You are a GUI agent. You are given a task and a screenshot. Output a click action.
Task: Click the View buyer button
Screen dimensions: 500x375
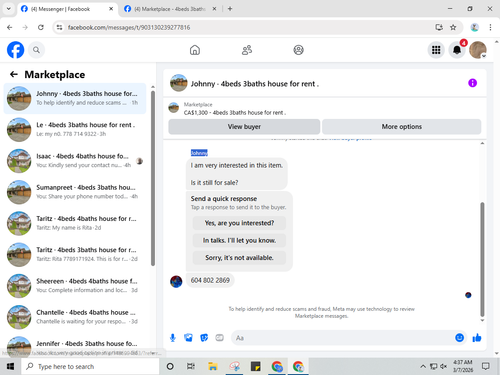coord(244,127)
